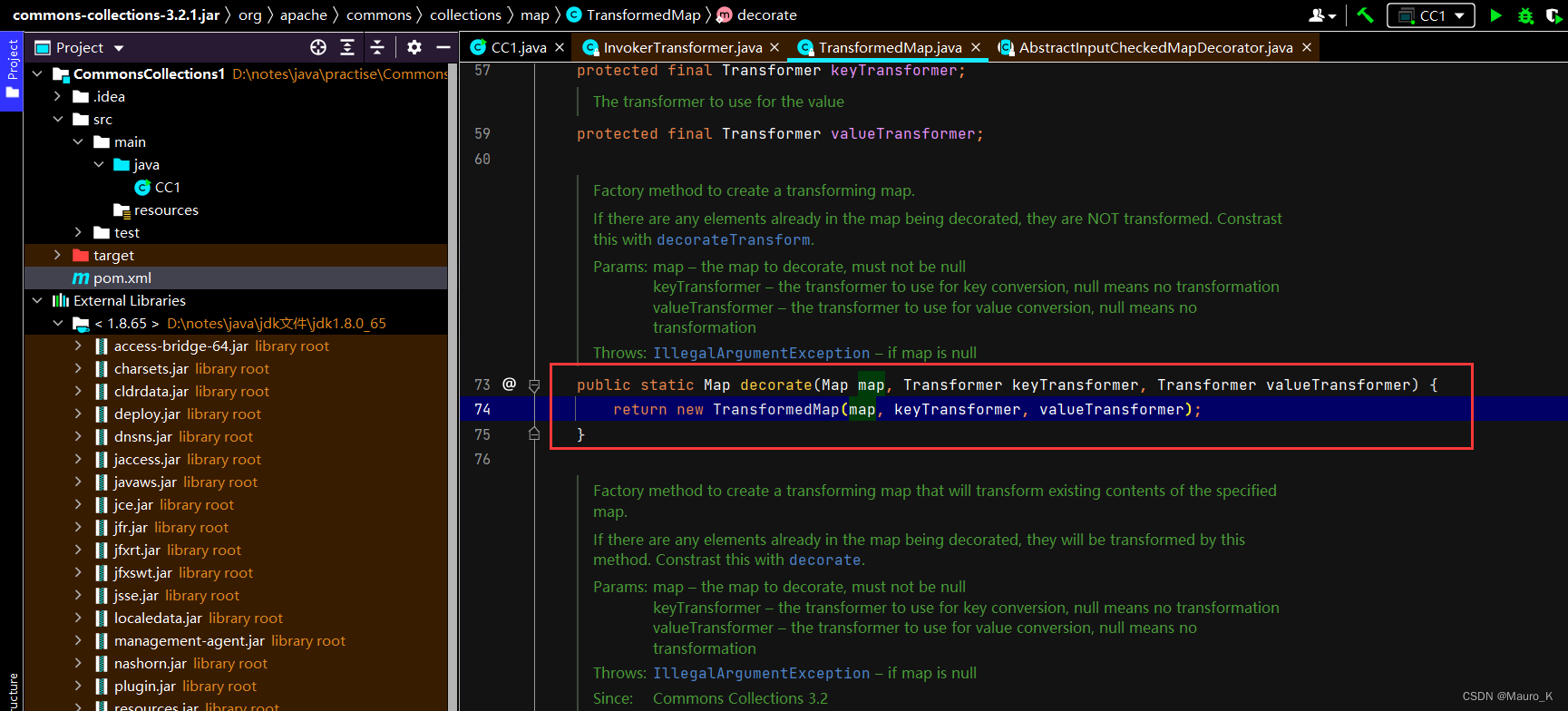Collapse the java source folder
This screenshot has width=1568, height=711.
(99, 164)
